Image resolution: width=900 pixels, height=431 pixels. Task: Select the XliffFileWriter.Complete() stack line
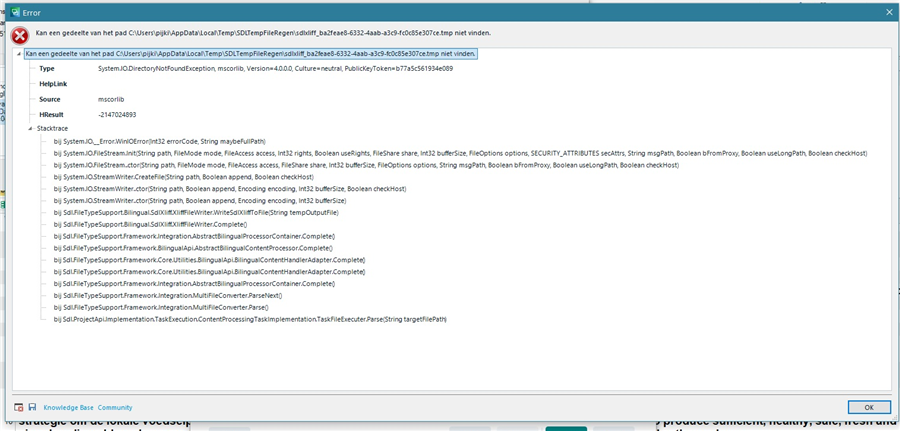(x=150, y=224)
